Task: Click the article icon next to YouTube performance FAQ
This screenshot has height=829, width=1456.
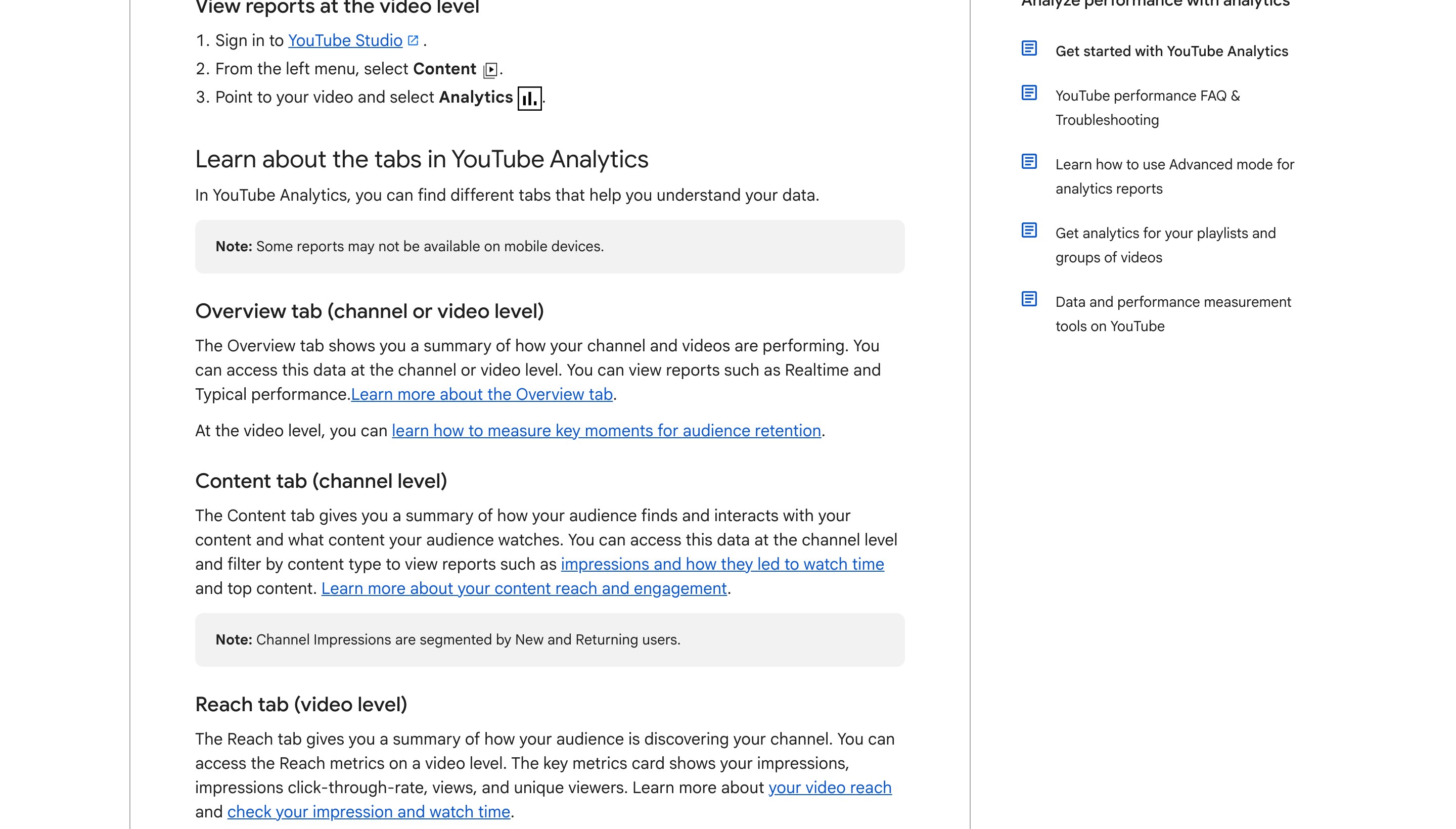Action: (1029, 93)
